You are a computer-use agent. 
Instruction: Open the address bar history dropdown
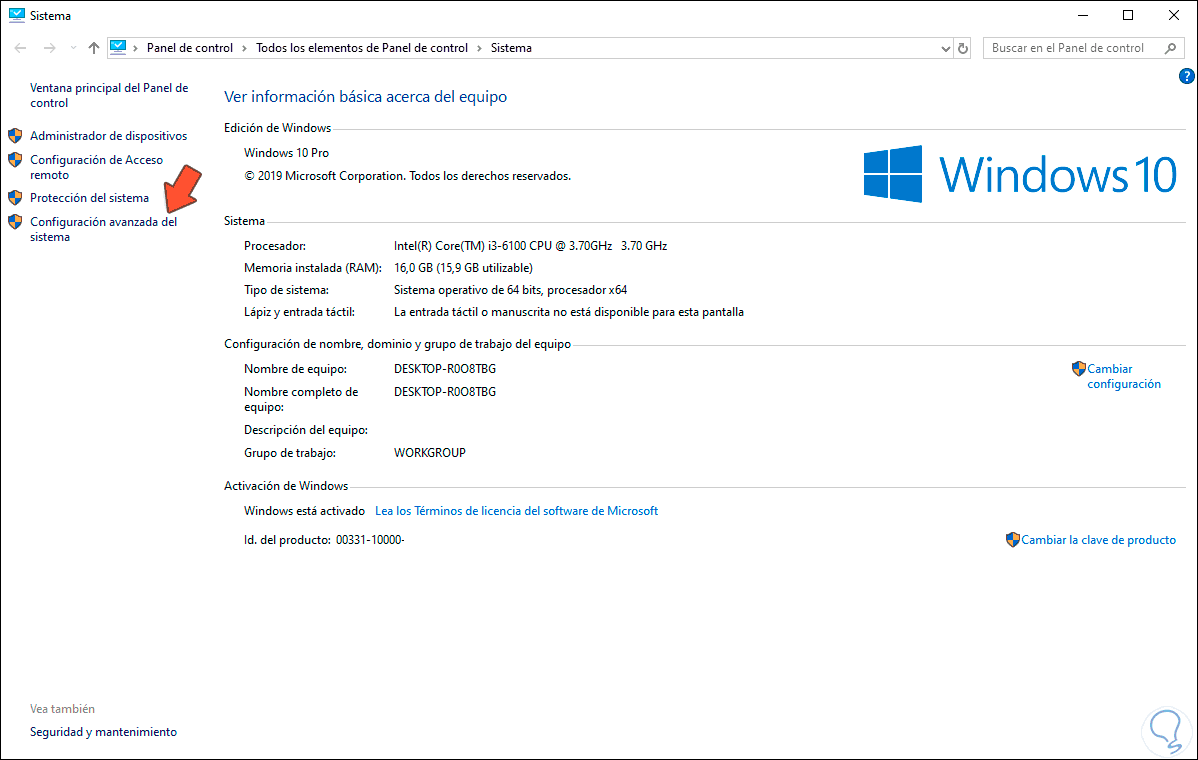[946, 48]
